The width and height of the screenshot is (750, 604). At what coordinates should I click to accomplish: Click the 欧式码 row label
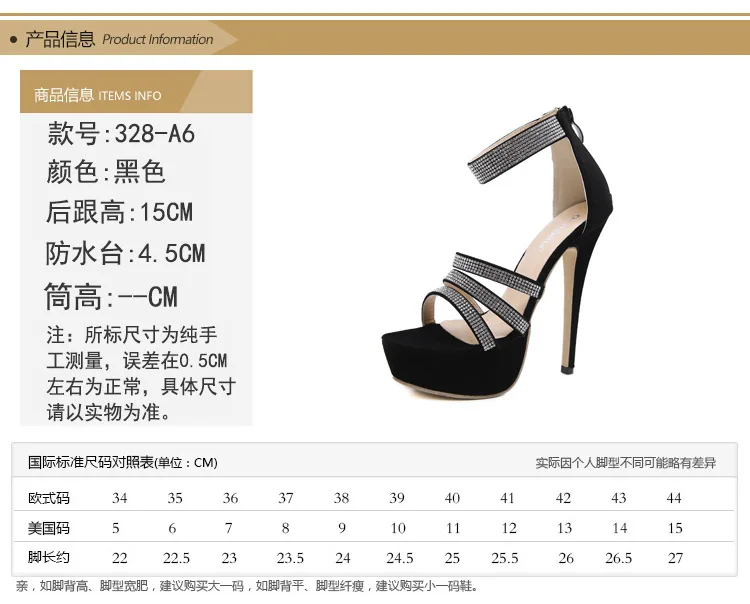49,498
